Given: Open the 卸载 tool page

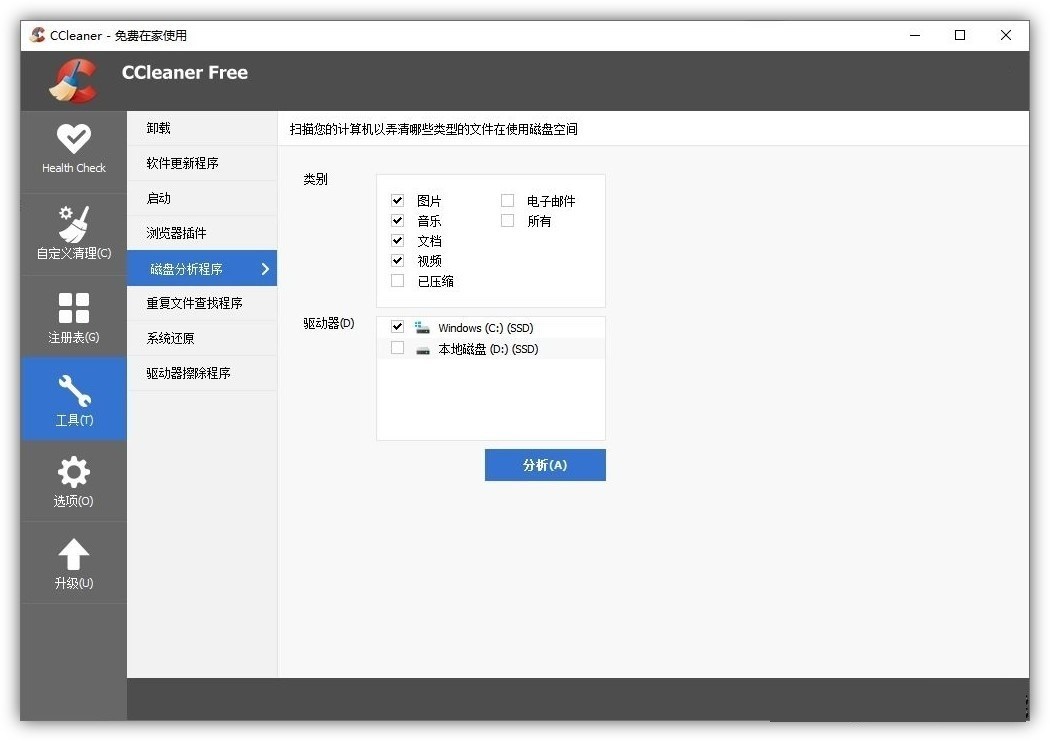Looking at the screenshot, I should click(200, 128).
